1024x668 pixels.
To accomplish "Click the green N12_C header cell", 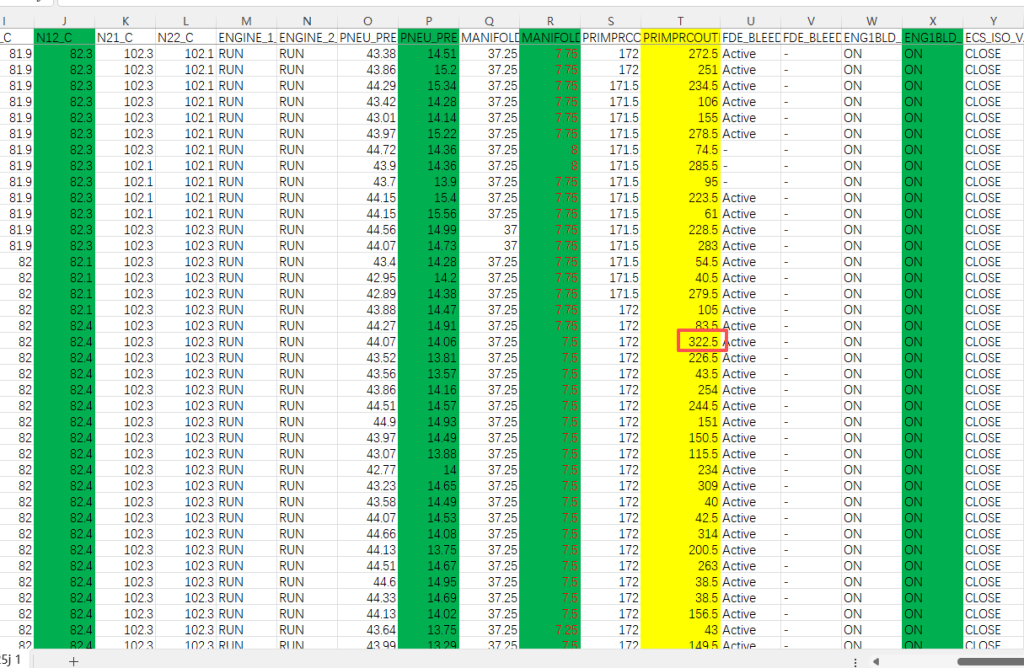I will pos(64,37).
